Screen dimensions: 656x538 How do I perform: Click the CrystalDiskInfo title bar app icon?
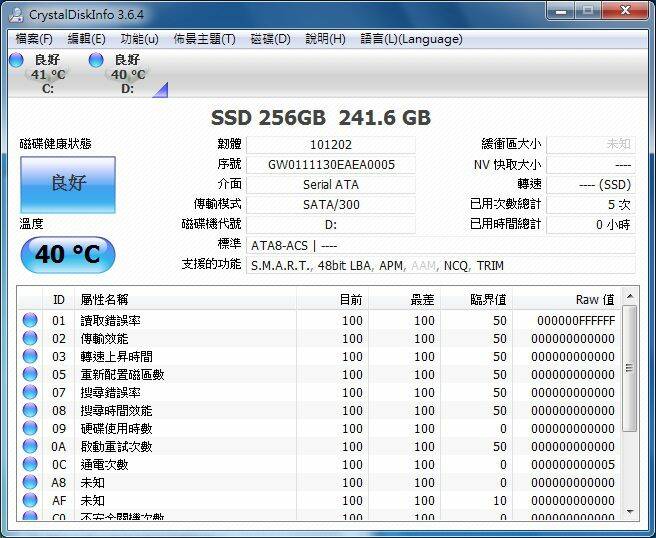[x=16, y=15]
